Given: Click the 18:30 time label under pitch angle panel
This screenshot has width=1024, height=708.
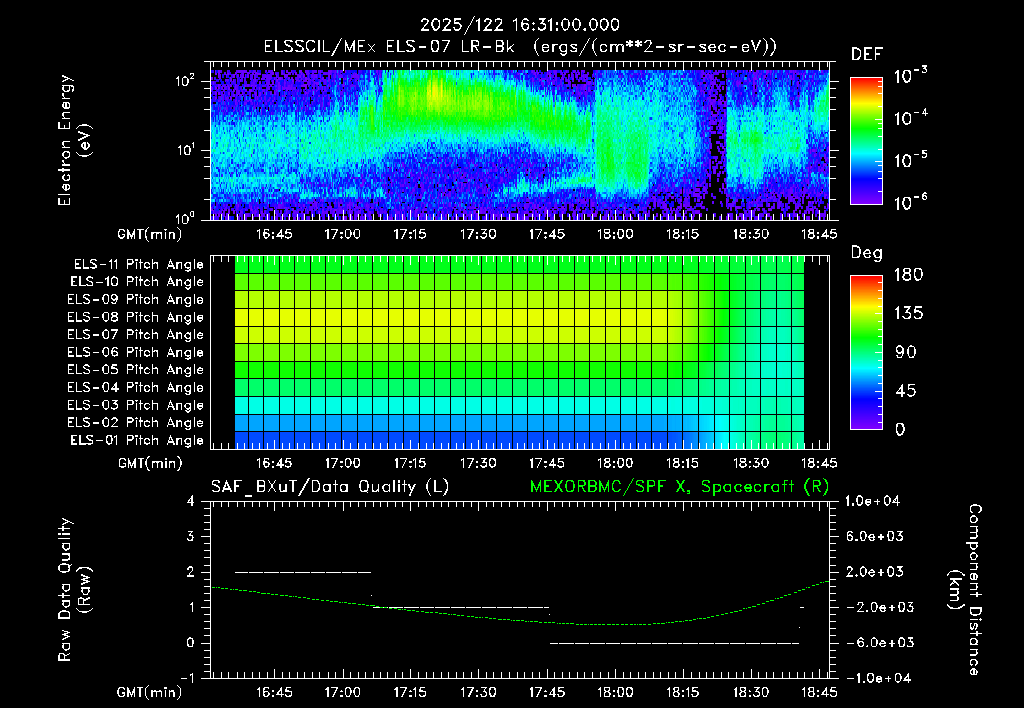Looking at the screenshot, I should pos(751,463).
